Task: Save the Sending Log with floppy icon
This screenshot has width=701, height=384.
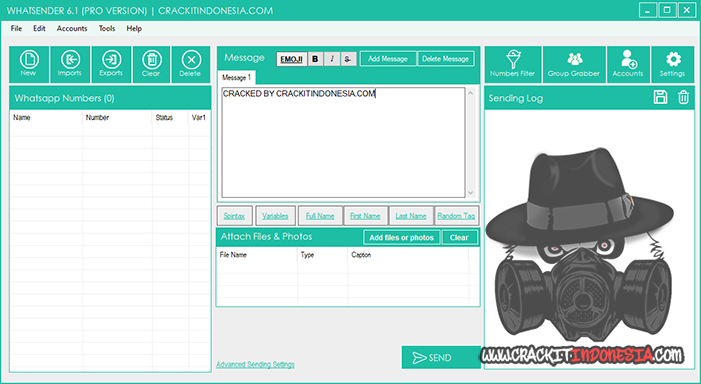Action: point(660,97)
